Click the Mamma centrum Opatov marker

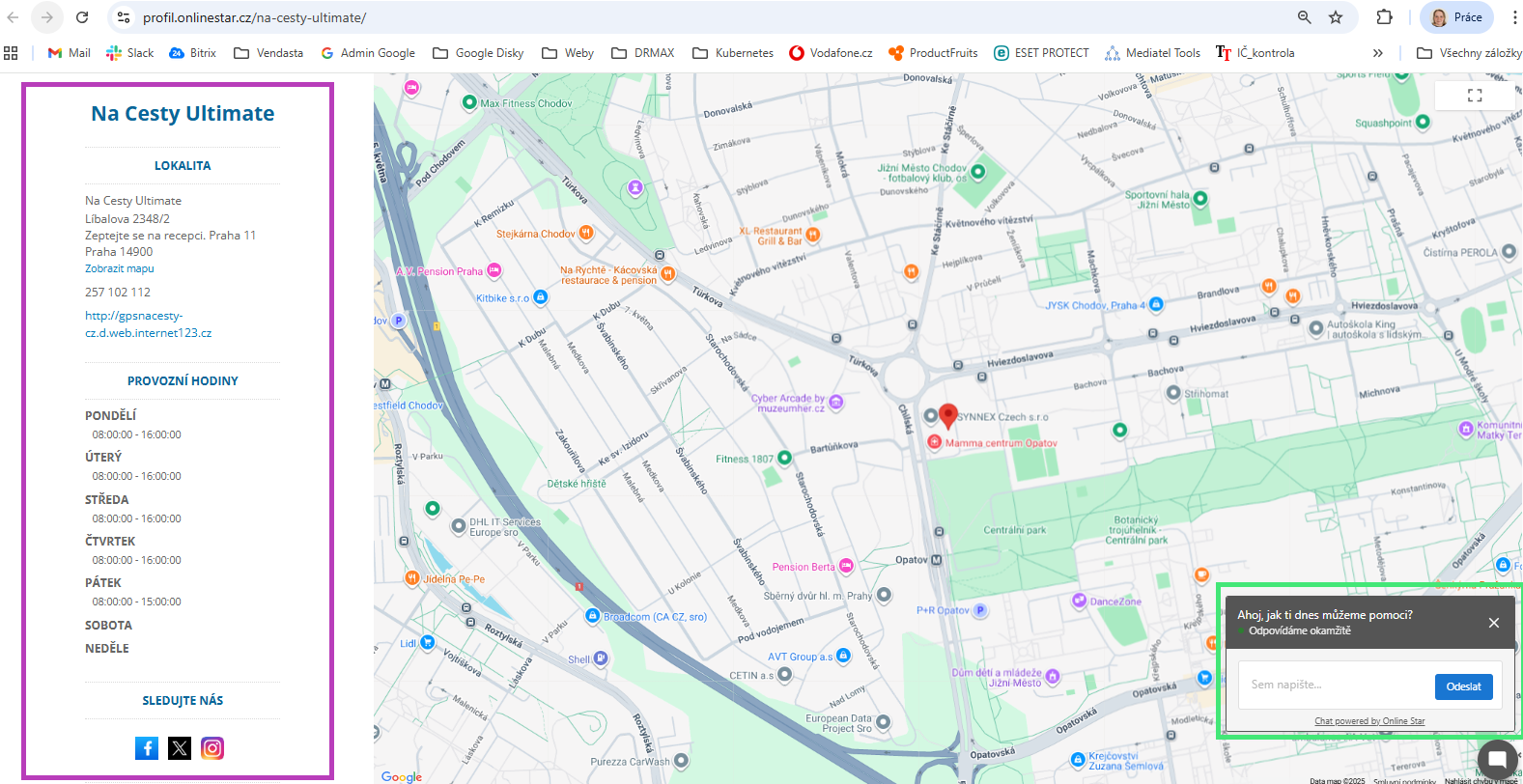click(x=935, y=442)
